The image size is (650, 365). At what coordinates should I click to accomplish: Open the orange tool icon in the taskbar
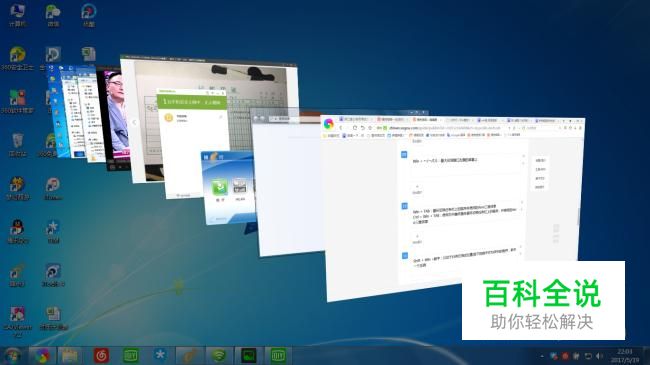(189, 356)
